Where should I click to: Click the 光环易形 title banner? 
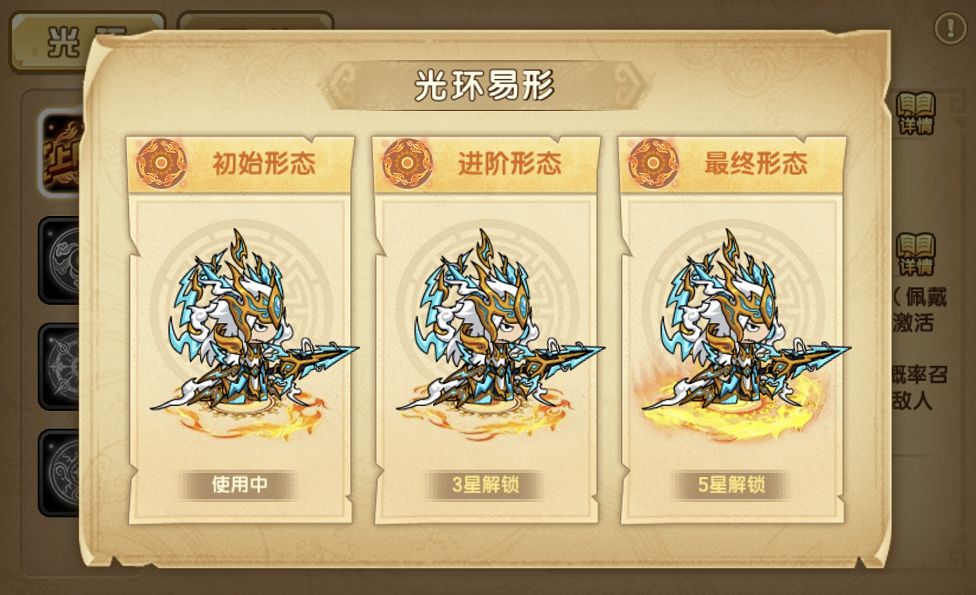[x=484, y=85]
